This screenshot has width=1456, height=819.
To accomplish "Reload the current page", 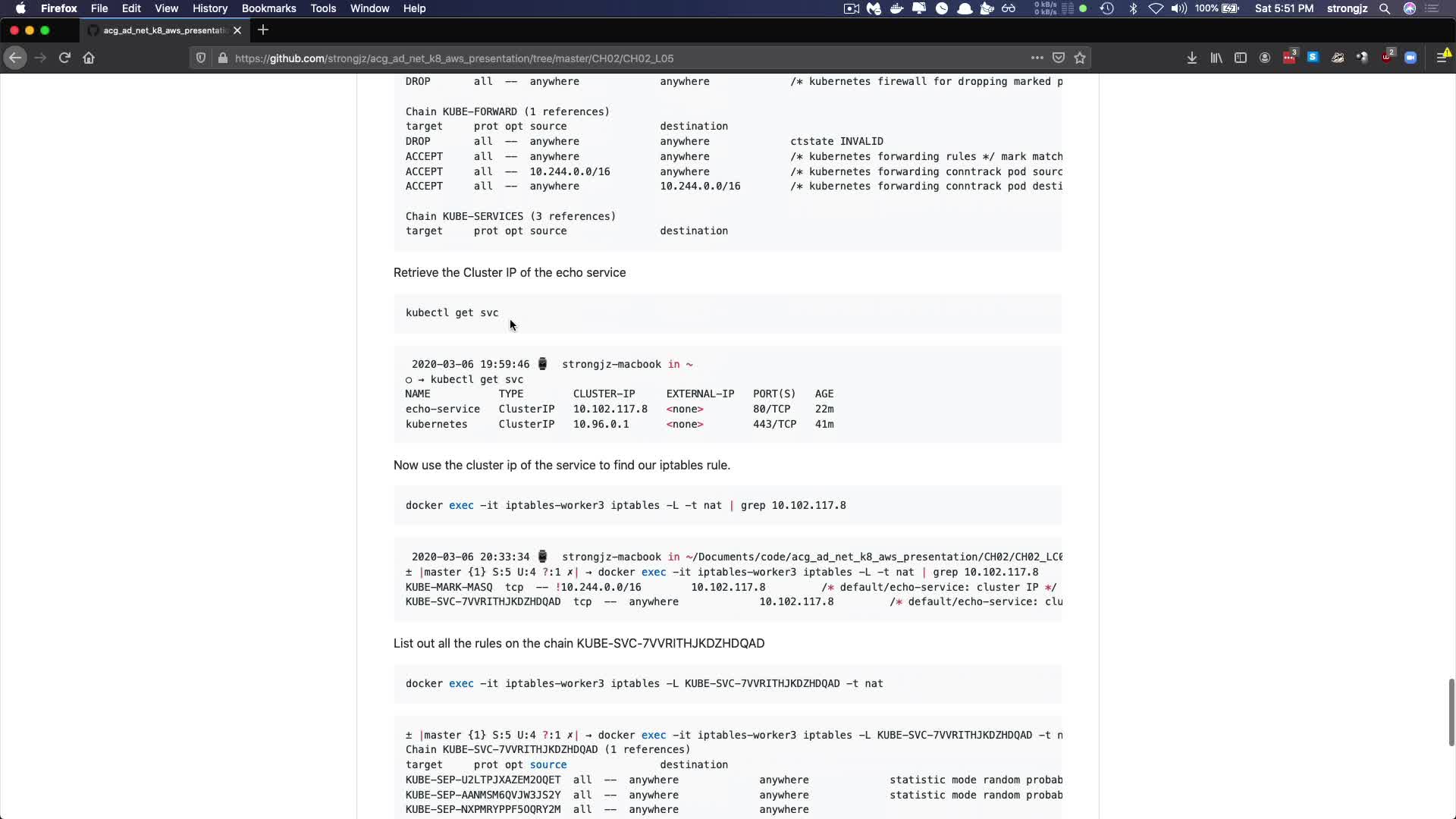I will pyautogui.click(x=64, y=58).
